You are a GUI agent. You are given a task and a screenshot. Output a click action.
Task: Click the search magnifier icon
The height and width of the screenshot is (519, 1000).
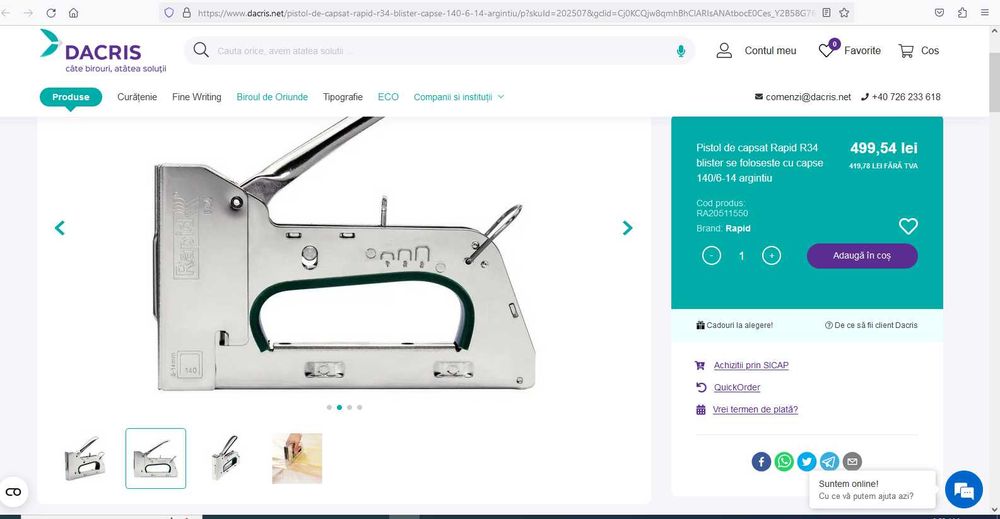pos(201,50)
